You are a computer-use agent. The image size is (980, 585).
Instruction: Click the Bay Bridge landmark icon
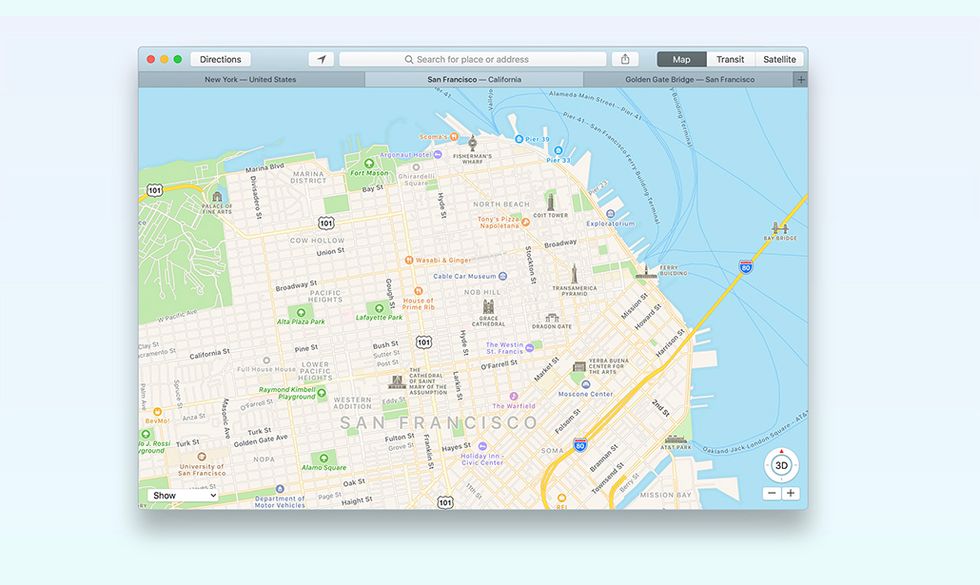779,228
